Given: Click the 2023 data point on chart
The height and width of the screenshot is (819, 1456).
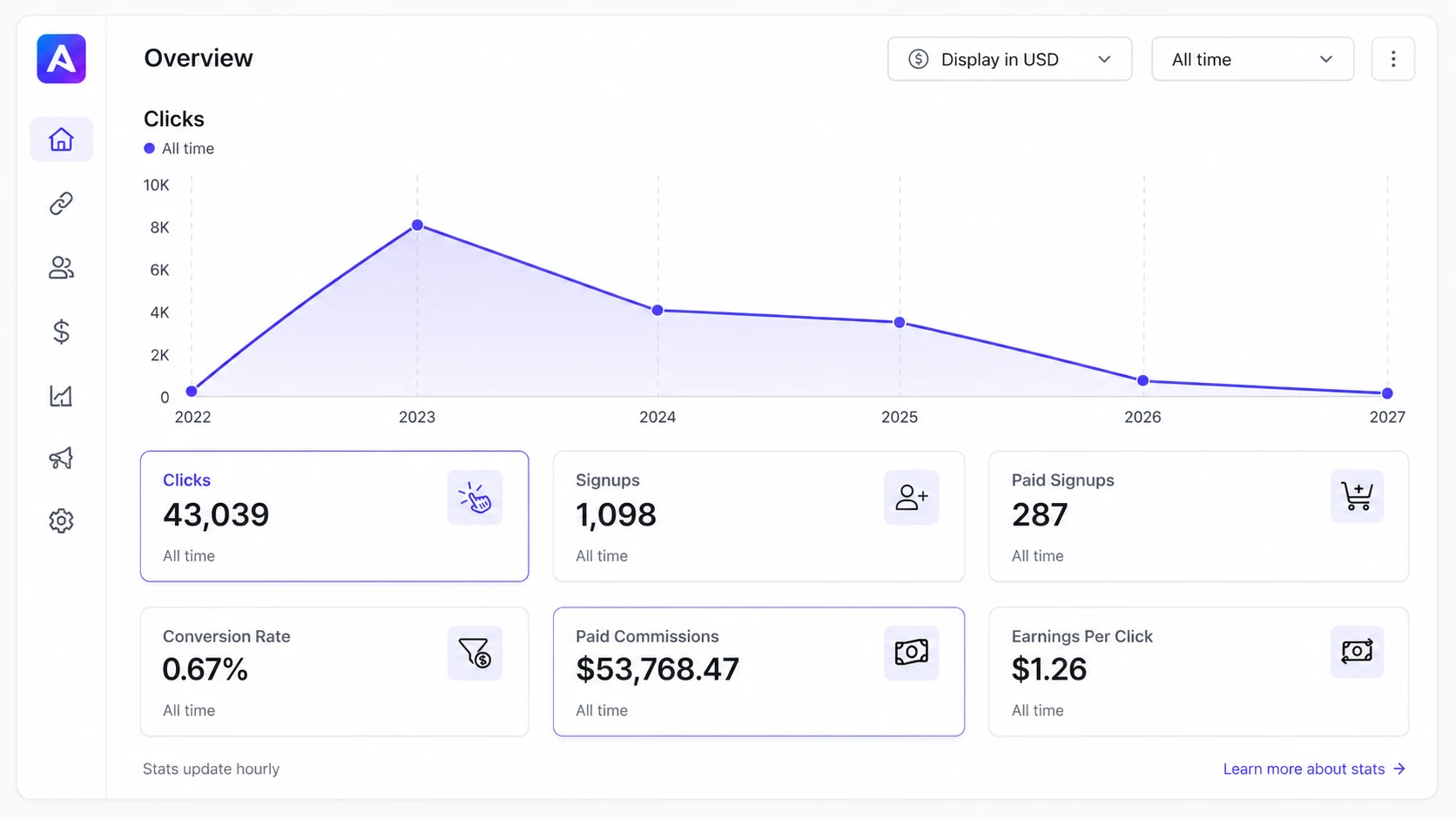Looking at the screenshot, I should point(417,225).
